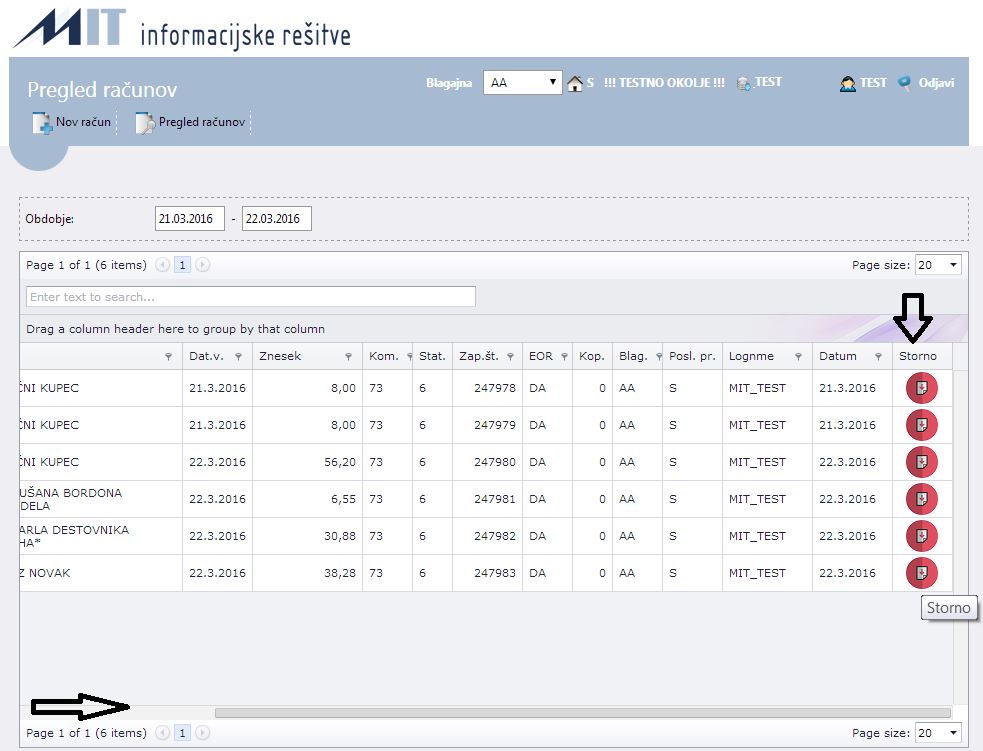
Task: Click top pager next page arrow
Action: point(202,265)
